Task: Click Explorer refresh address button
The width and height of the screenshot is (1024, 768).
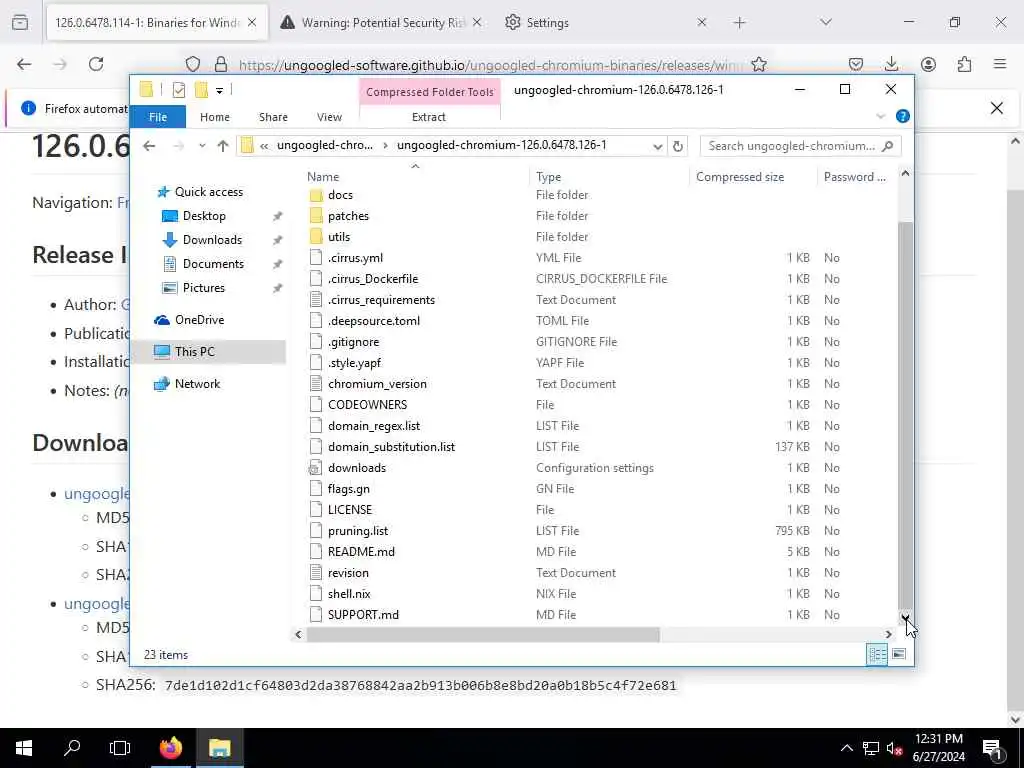Action: [x=678, y=146]
